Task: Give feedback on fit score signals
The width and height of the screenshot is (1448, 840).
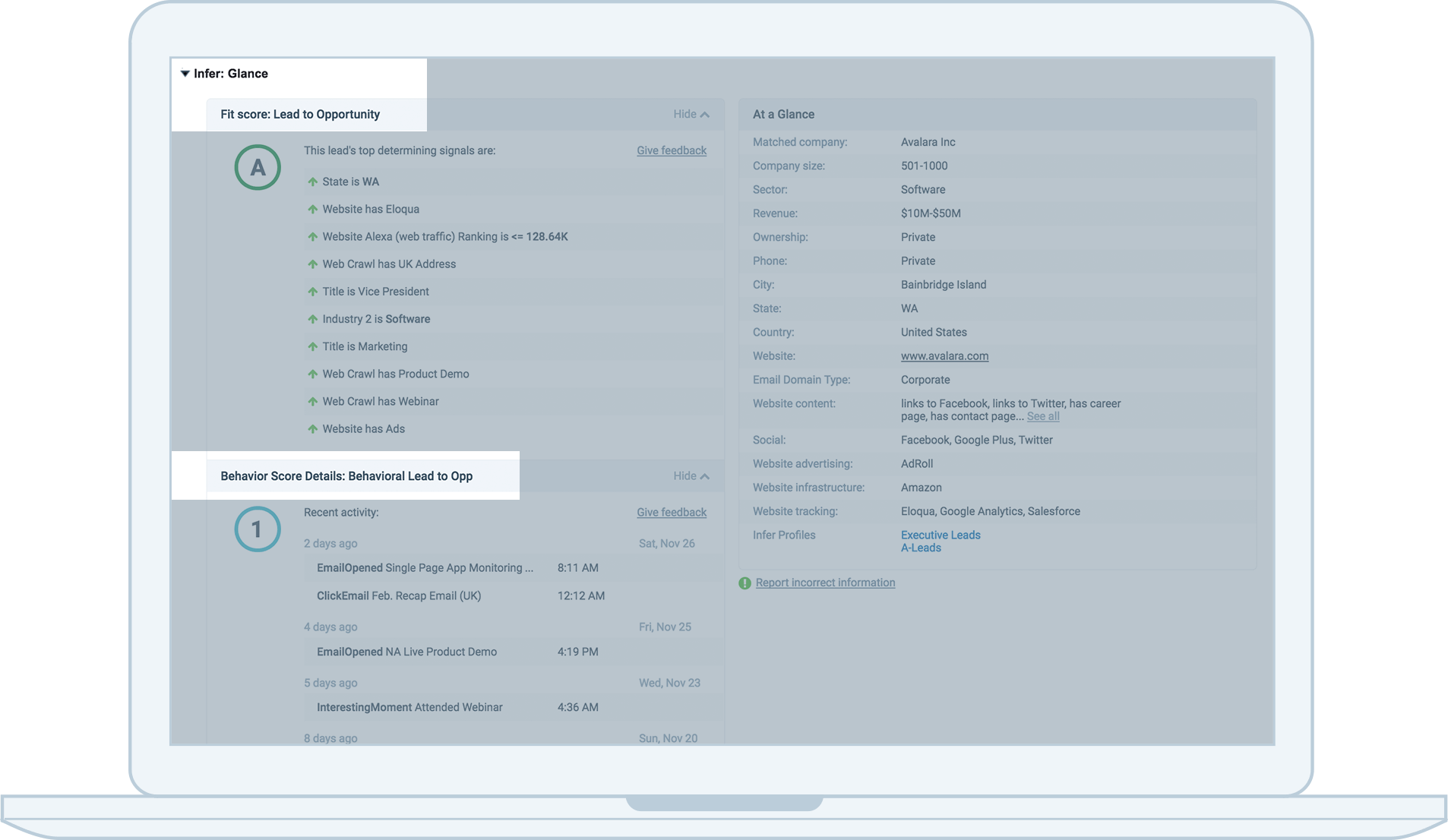Action: [x=672, y=150]
